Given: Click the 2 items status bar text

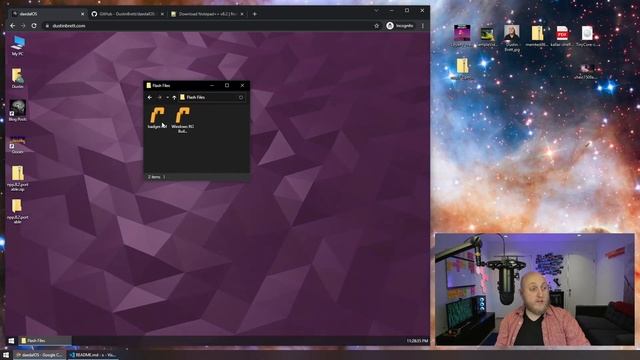Looking at the screenshot, I should pos(154,177).
